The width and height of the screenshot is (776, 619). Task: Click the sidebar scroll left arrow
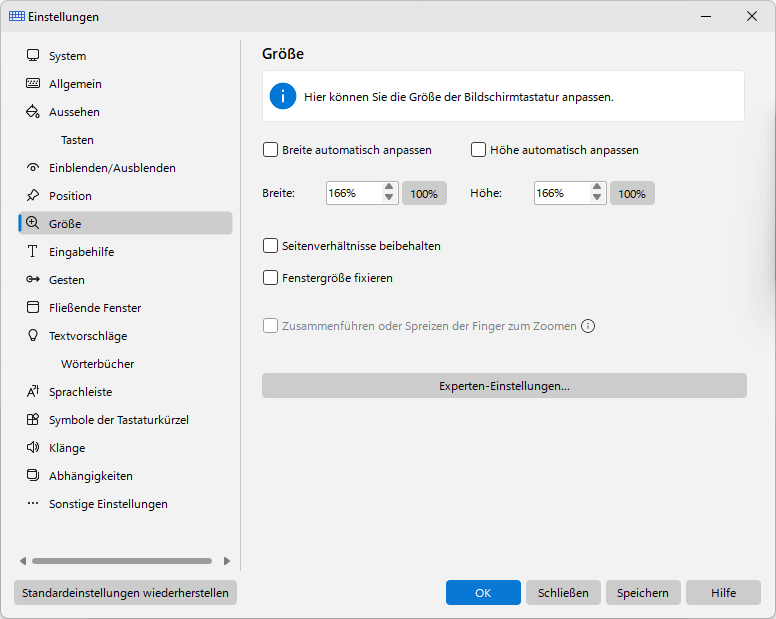click(x=23, y=561)
